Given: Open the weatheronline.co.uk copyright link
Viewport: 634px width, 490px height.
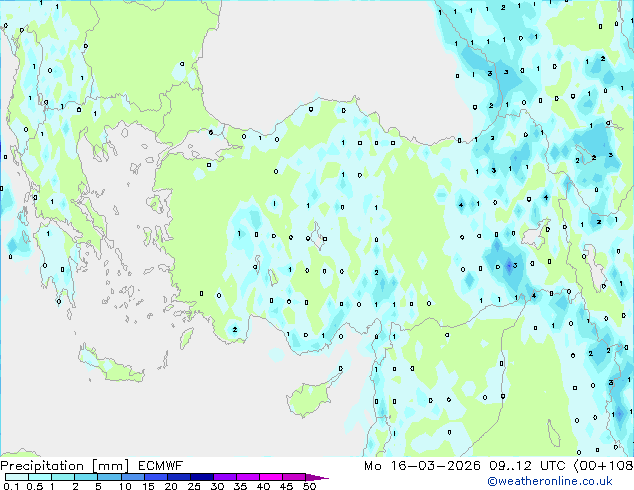Looking at the screenshot, I should tap(550, 481).
